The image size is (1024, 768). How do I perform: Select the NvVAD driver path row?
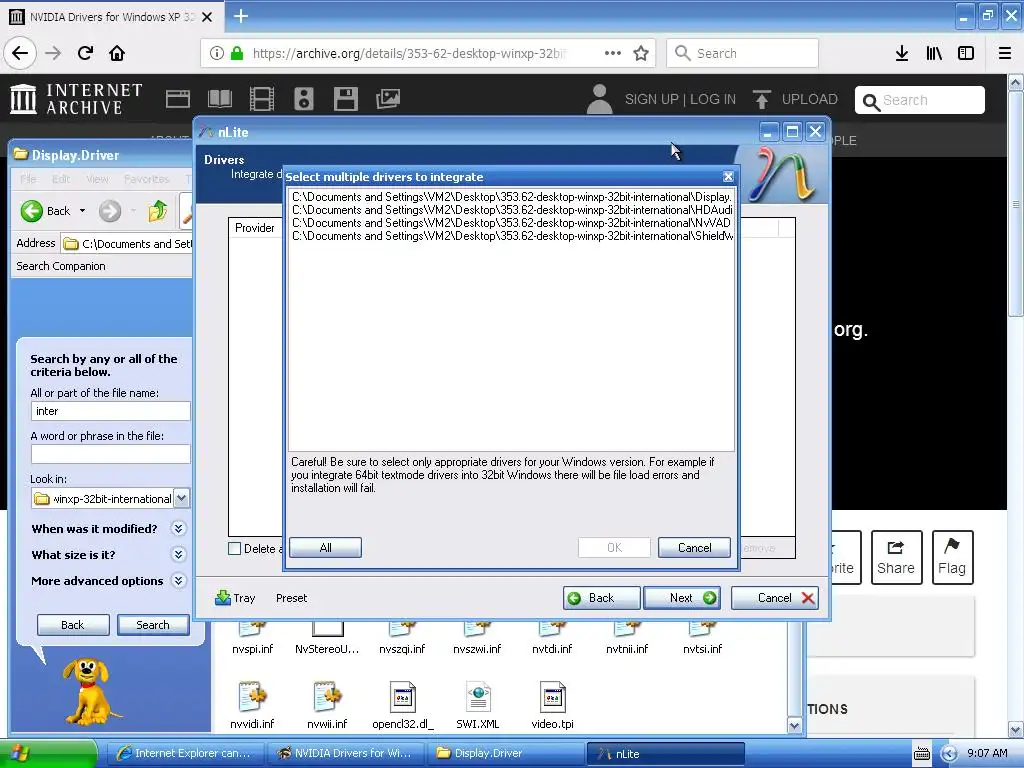click(511, 223)
